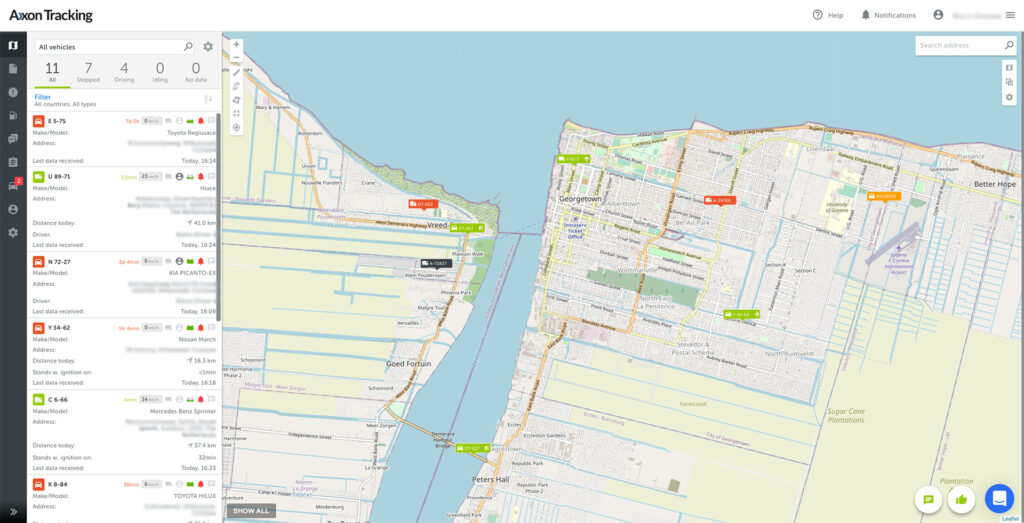This screenshot has height=523, width=1024.
Task: Open Notifications in the top bar
Action: pyautogui.click(x=888, y=15)
